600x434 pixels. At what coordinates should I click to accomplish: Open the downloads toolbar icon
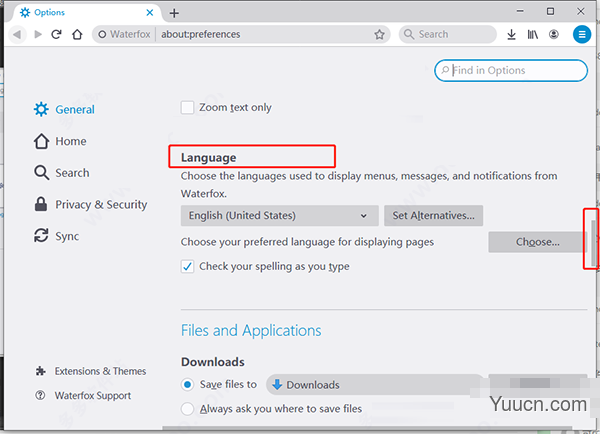[x=511, y=34]
